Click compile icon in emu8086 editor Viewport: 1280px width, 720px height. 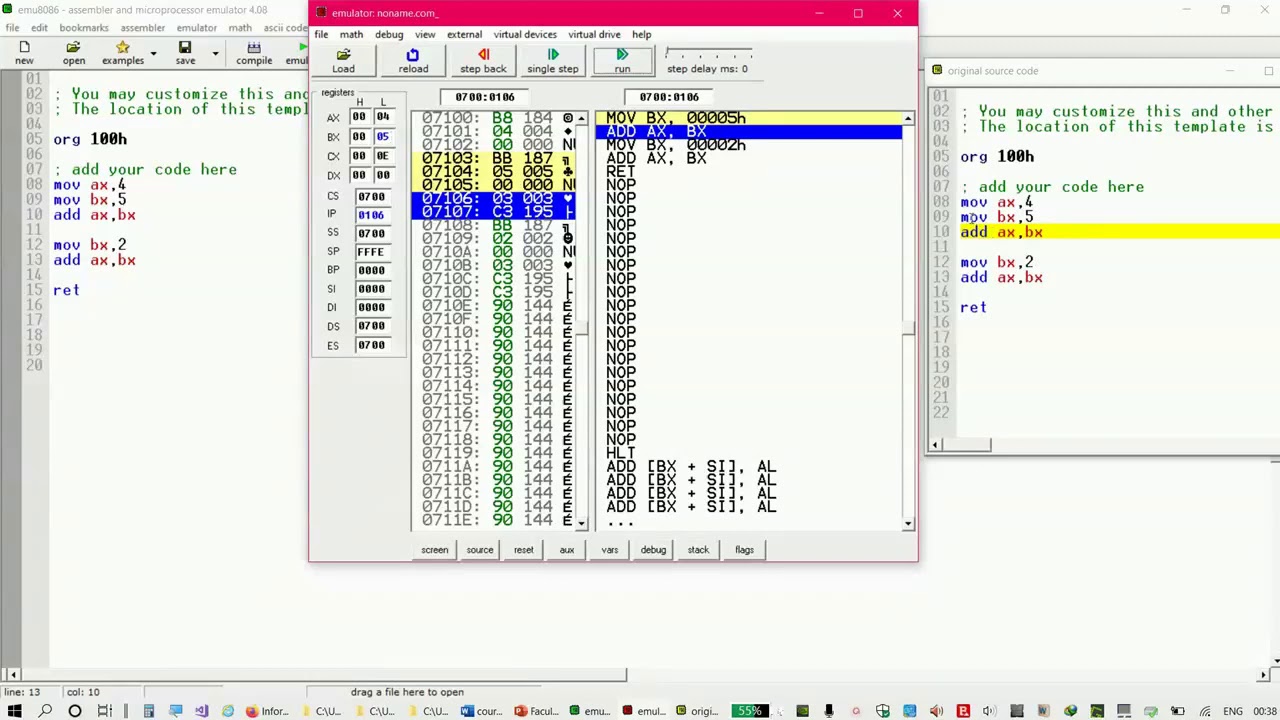coord(254,53)
